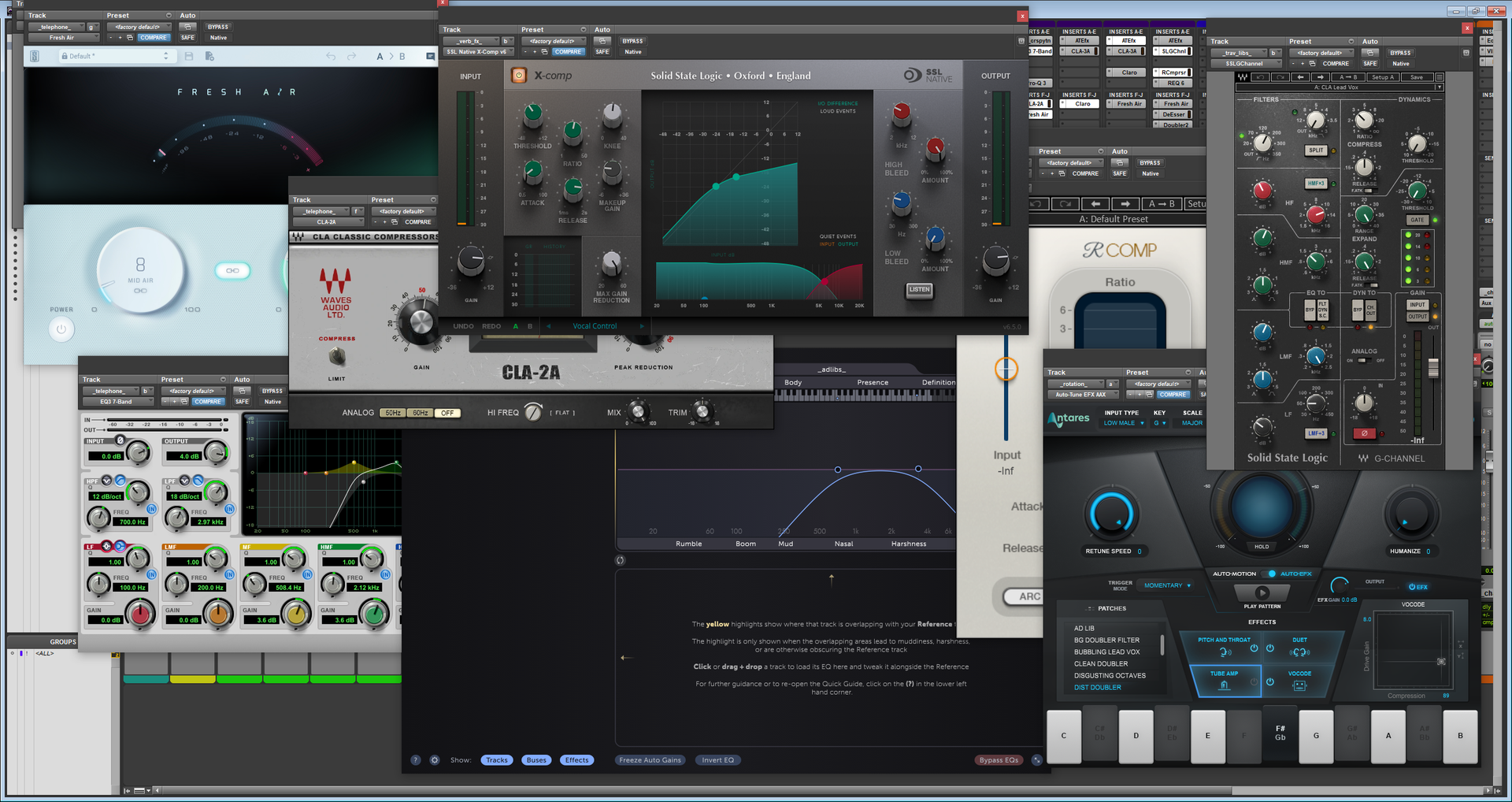Click the Invert EQ button

tap(717, 760)
